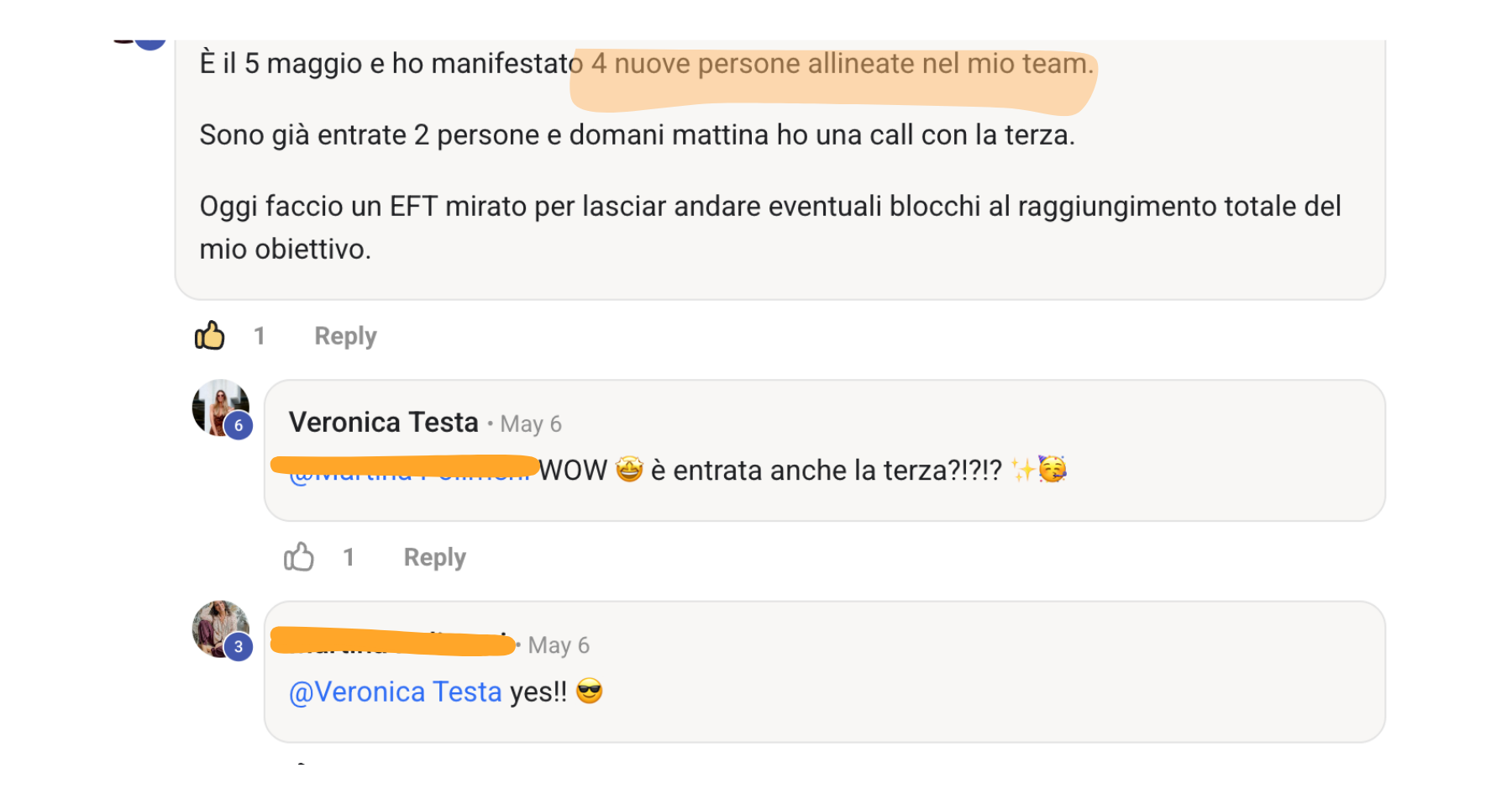This screenshot has height=805, width=1512.
Task: Reply to the top EFT comment
Action: (x=345, y=336)
